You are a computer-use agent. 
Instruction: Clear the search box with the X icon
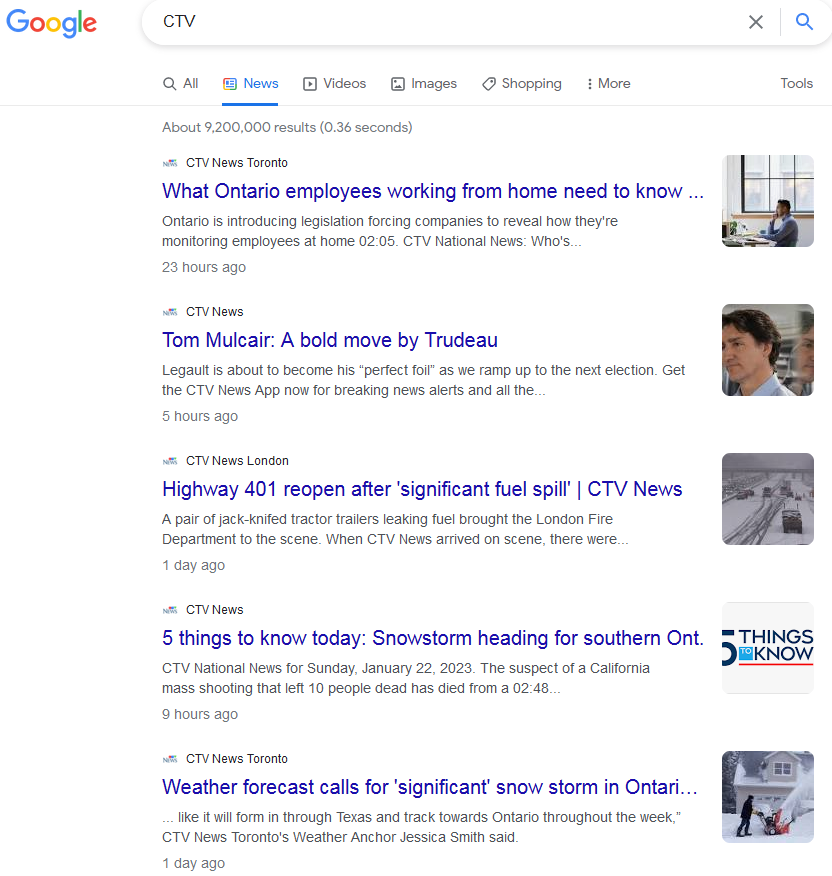click(x=755, y=22)
